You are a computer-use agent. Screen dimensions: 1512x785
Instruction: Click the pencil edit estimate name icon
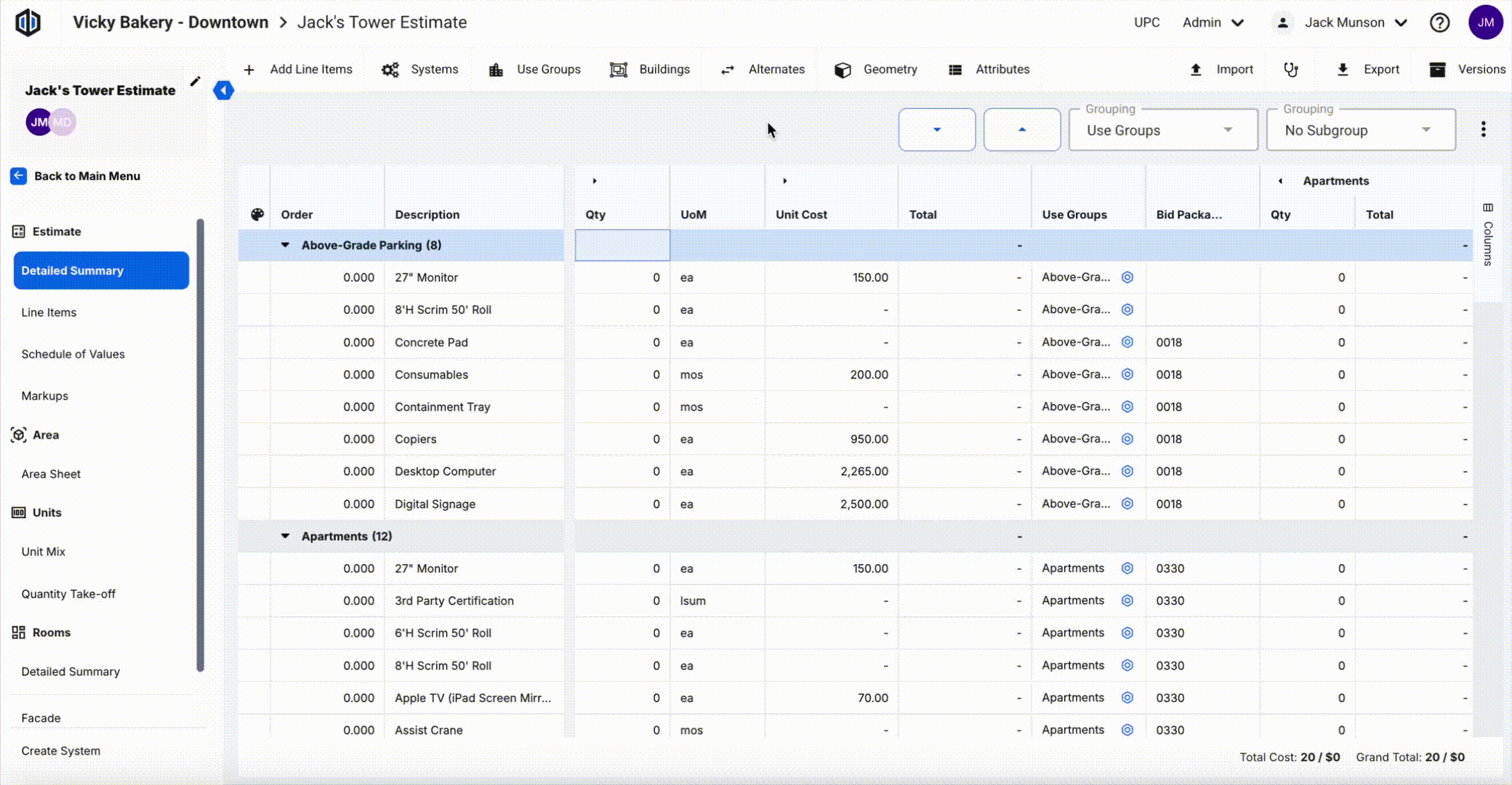(x=195, y=81)
